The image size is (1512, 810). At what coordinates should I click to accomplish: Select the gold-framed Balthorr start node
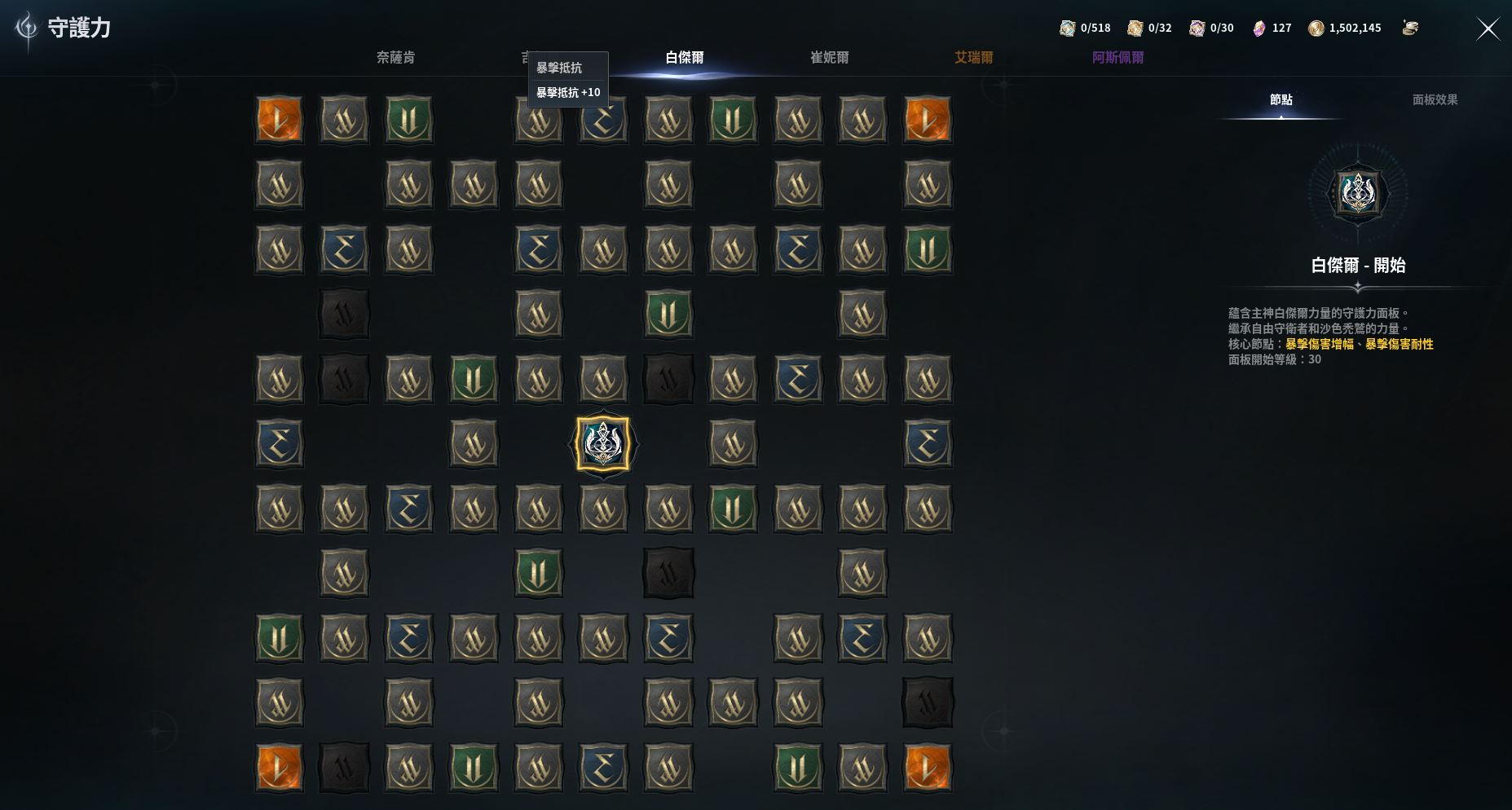[x=603, y=443]
